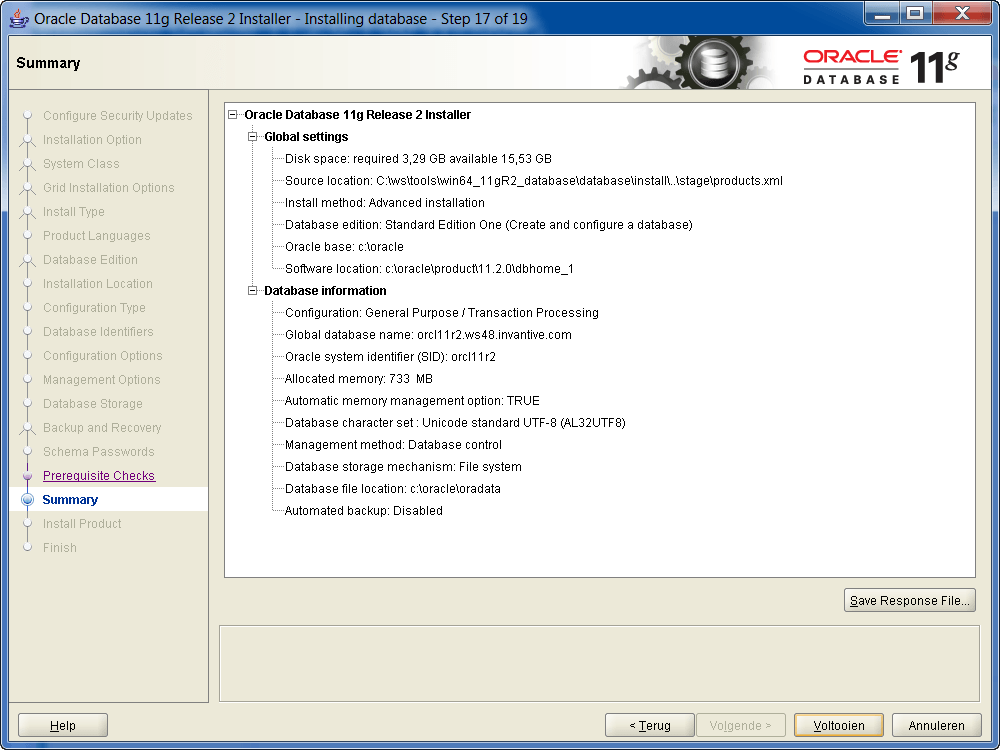
Task: Click the Java icon in the title bar
Action: (x=18, y=18)
